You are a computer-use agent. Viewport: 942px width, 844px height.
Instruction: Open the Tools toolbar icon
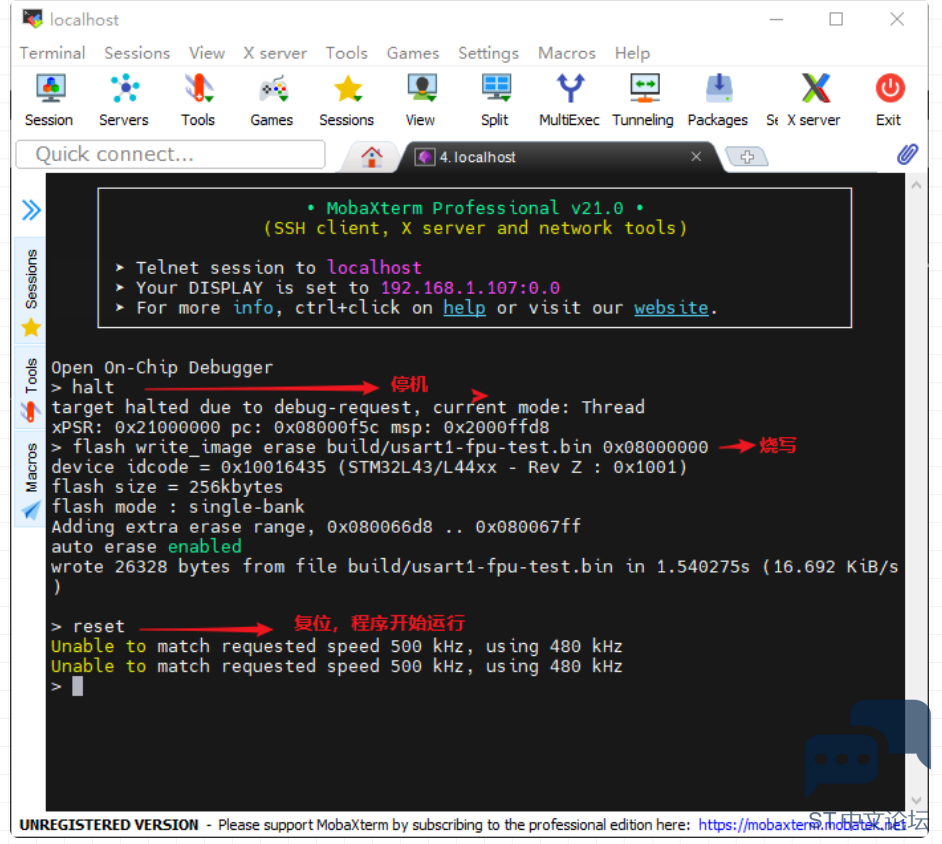198,100
